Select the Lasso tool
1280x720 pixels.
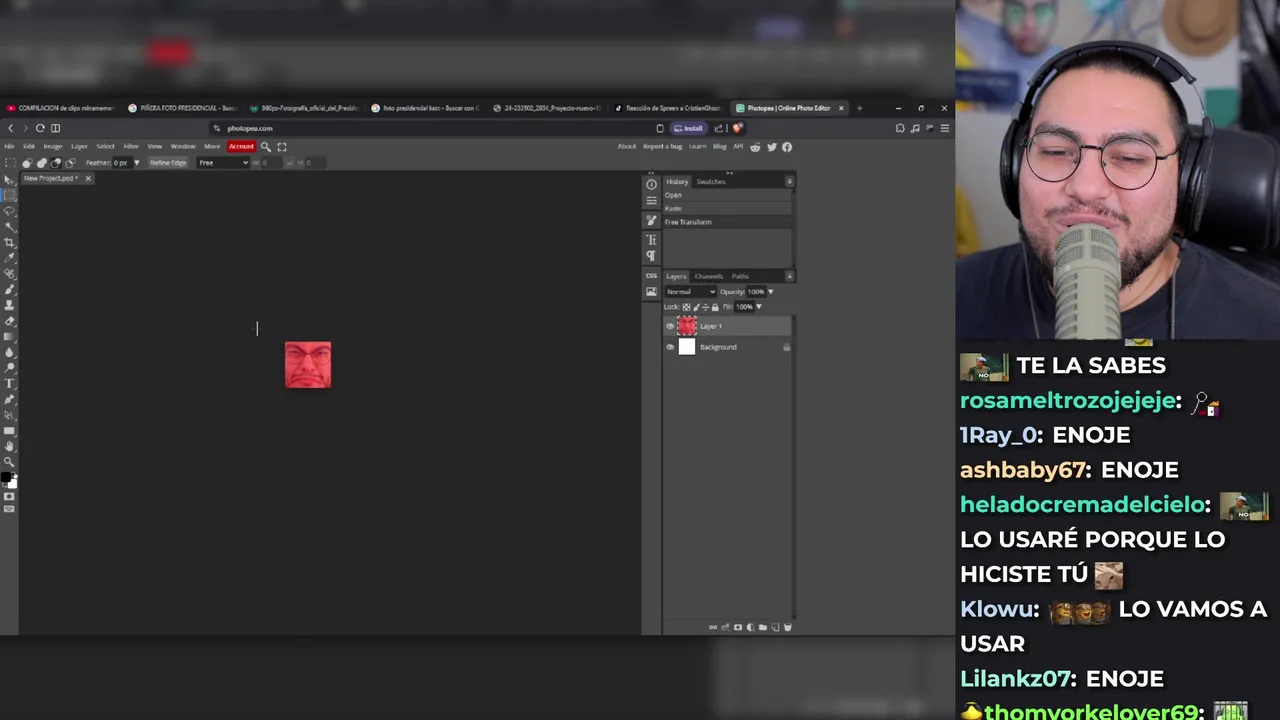pyautogui.click(x=10, y=211)
